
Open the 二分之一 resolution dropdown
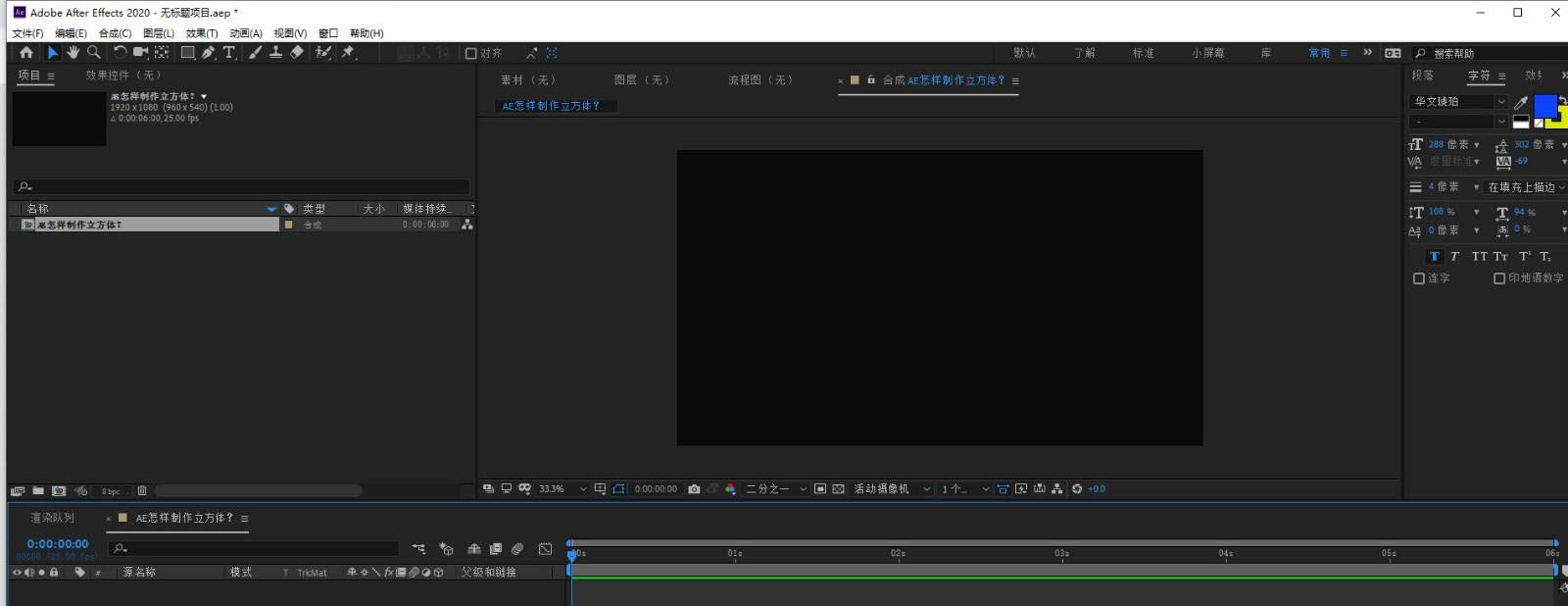(776, 488)
